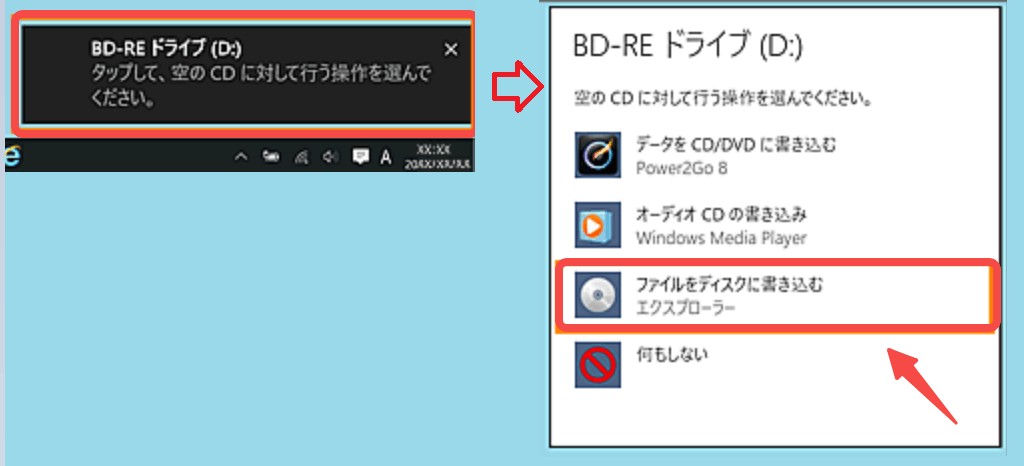Toggle the IME input mode 'A' indicator
The image size is (1024, 466).
pos(386,157)
